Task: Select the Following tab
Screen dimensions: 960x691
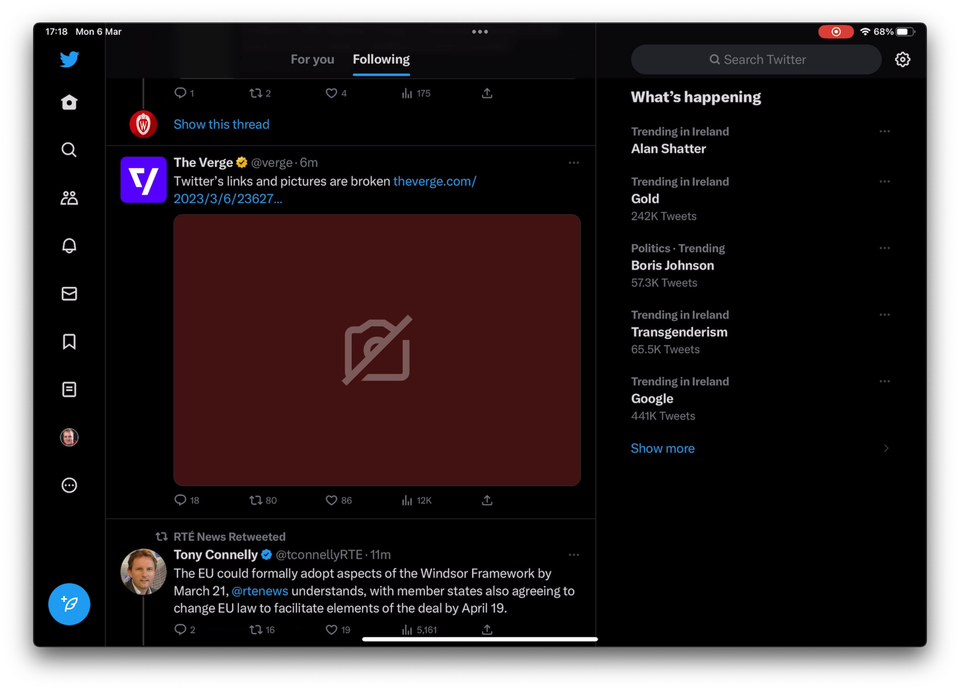Action: pos(380,59)
